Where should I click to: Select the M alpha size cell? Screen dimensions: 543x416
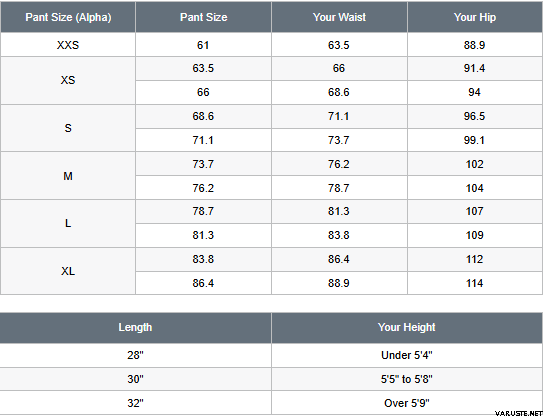(x=68, y=176)
